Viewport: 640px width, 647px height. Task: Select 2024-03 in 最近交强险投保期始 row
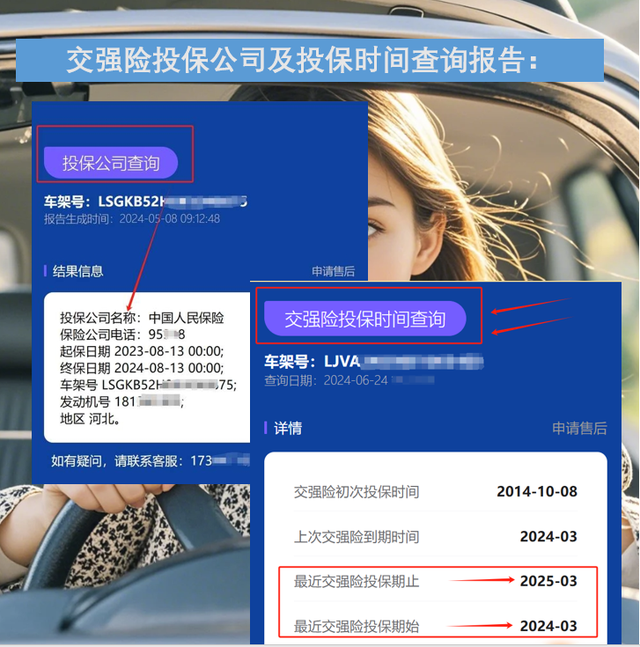(x=548, y=626)
